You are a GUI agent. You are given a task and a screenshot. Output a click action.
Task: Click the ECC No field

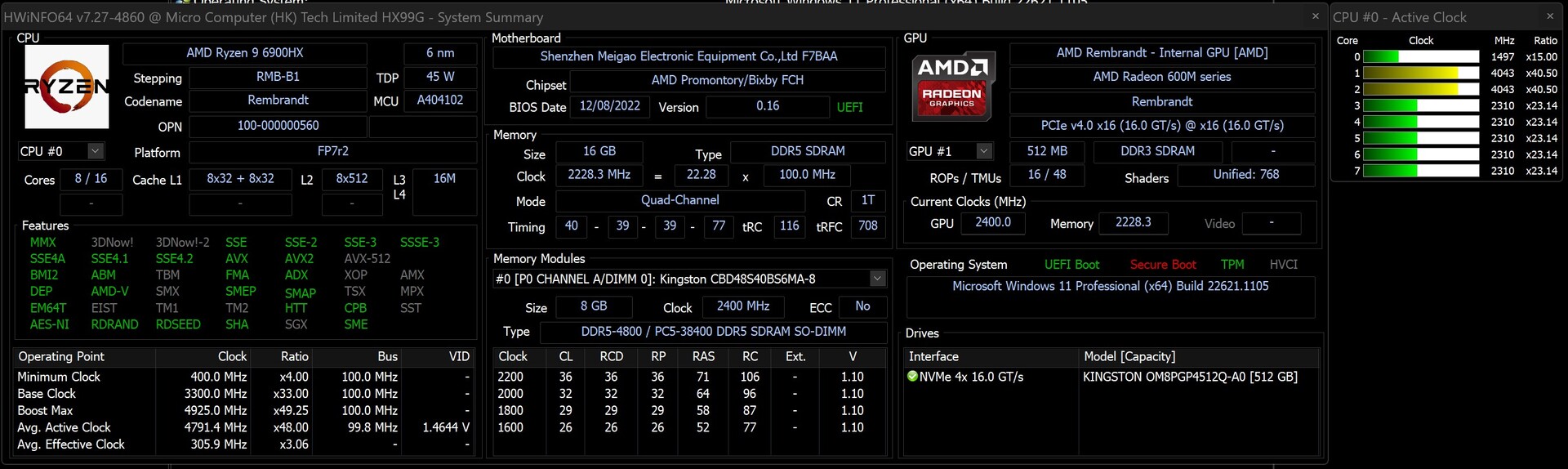pyautogui.click(x=862, y=306)
